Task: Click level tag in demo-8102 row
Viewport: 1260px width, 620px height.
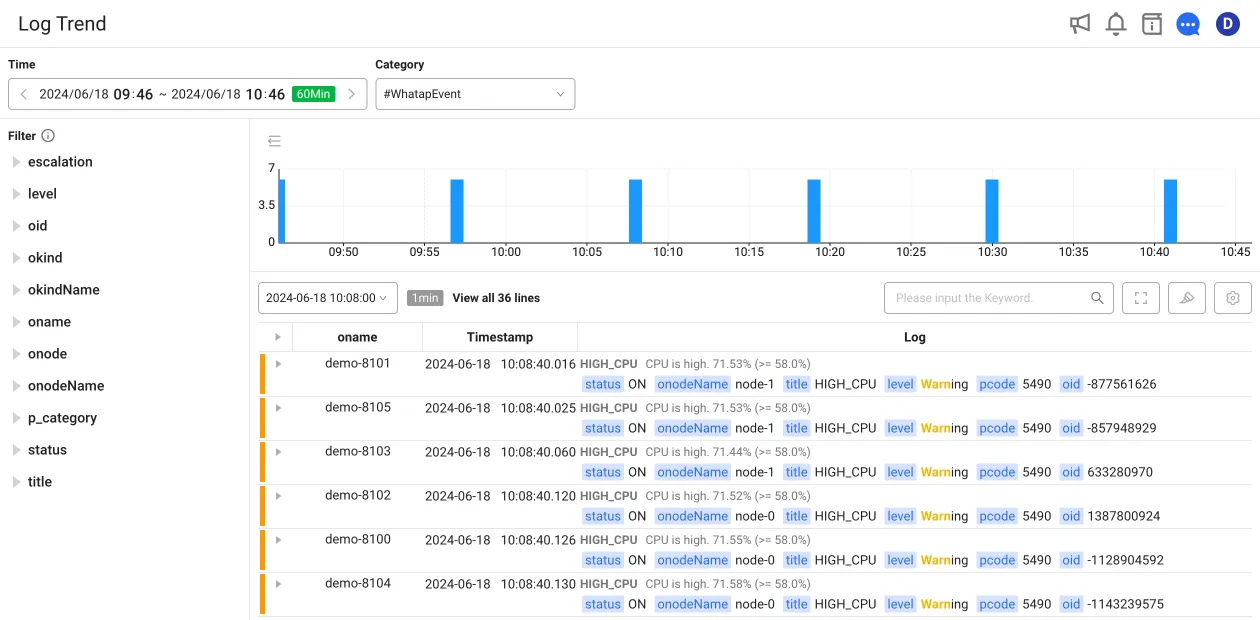Action: click(x=901, y=516)
